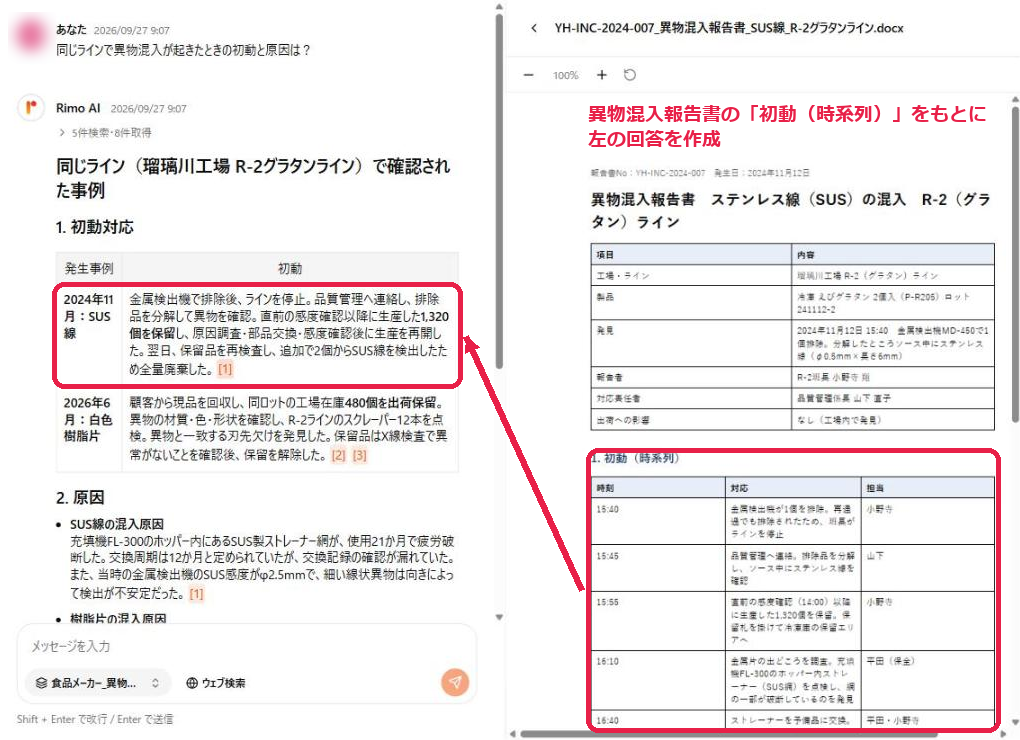The image size is (1020, 740).
Task: Click the 工場・ライン row label in the document
Action: pyautogui.click(x=691, y=275)
